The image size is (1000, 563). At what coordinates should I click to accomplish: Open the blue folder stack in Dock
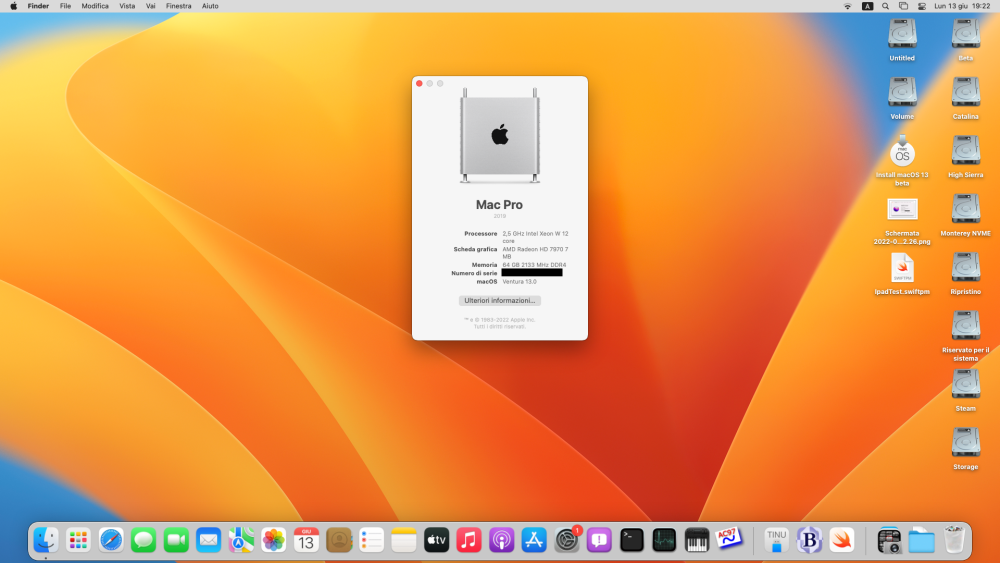pyautogui.click(x=922, y=541)
